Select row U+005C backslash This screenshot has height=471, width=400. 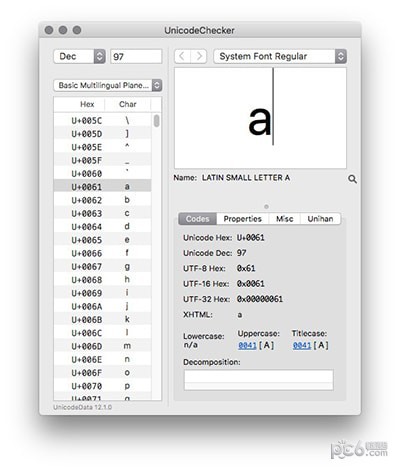pyautogui.click(x=103, y=120)
